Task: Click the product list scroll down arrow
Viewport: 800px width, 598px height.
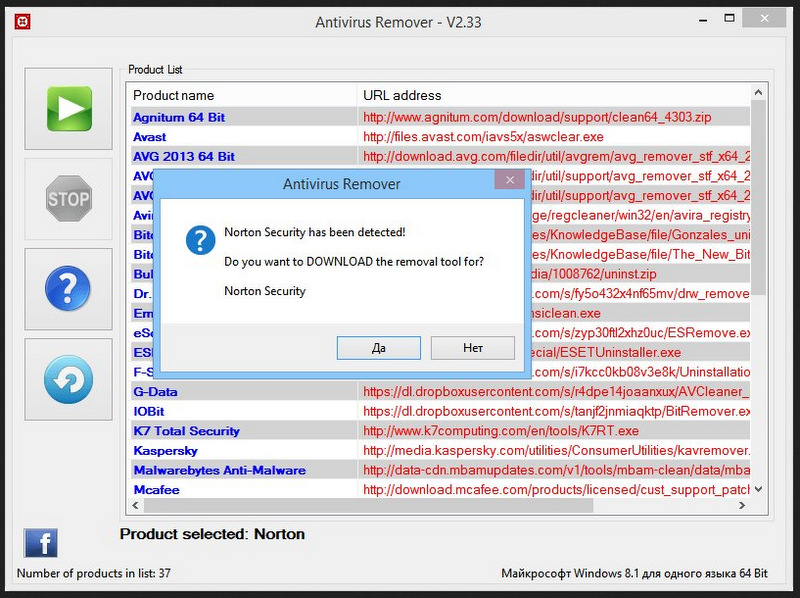Action: pyautogui.click(x=758, y=489)
